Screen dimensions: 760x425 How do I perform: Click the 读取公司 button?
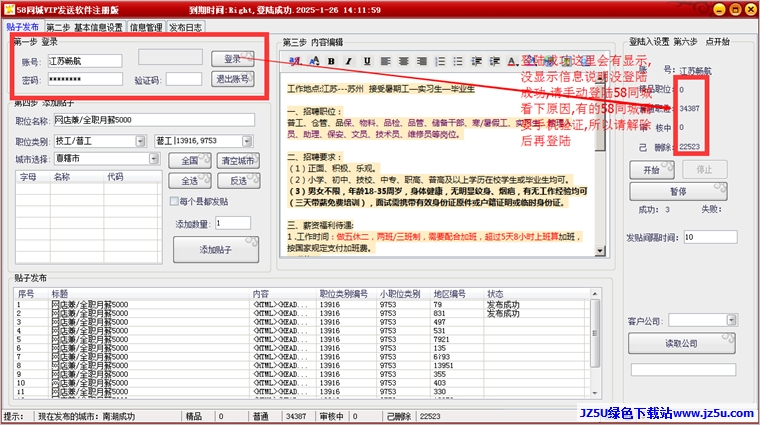[x=681, y=343]
